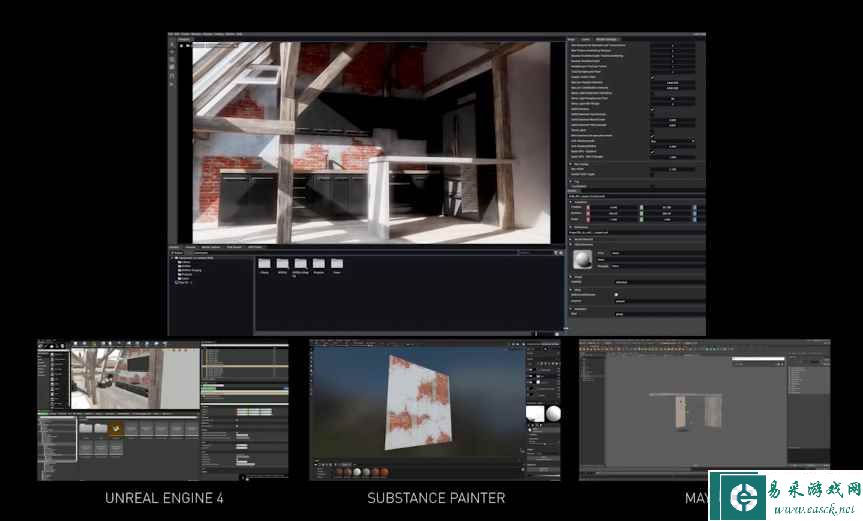Viewport: 863px width, 521px height.
Task: Pick the white material ball in Substance Painter shelf
Action: click(x=357, y=472)
